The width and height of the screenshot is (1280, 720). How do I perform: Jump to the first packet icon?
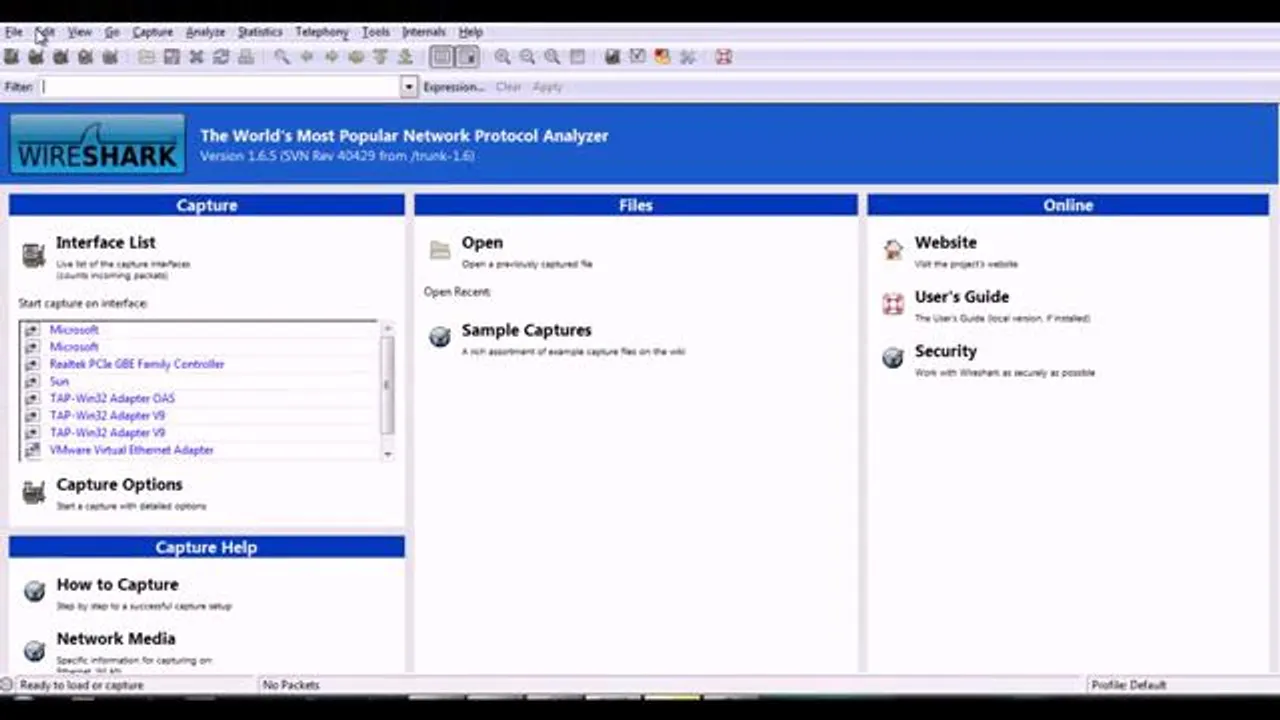click(x=380, y=57)
